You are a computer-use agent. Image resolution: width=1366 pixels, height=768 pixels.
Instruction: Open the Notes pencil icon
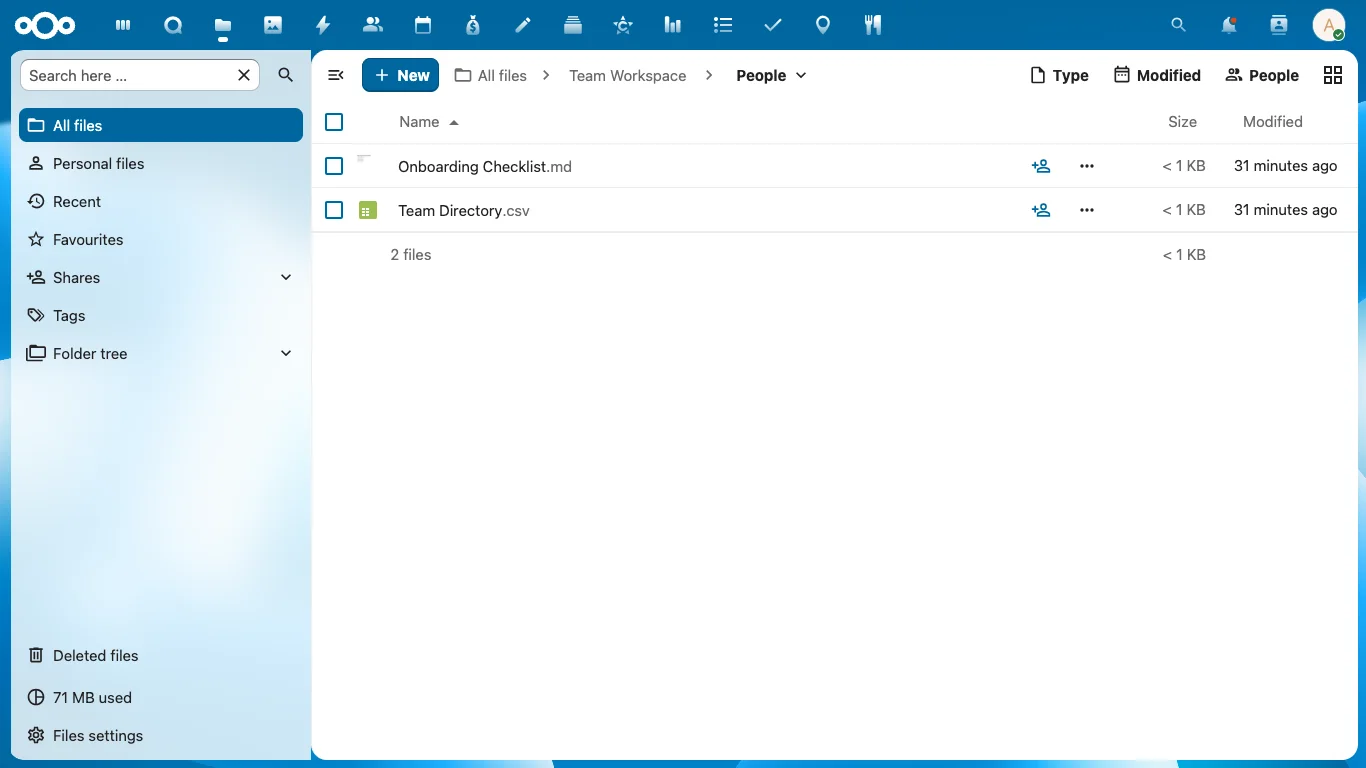coord(523,25)
